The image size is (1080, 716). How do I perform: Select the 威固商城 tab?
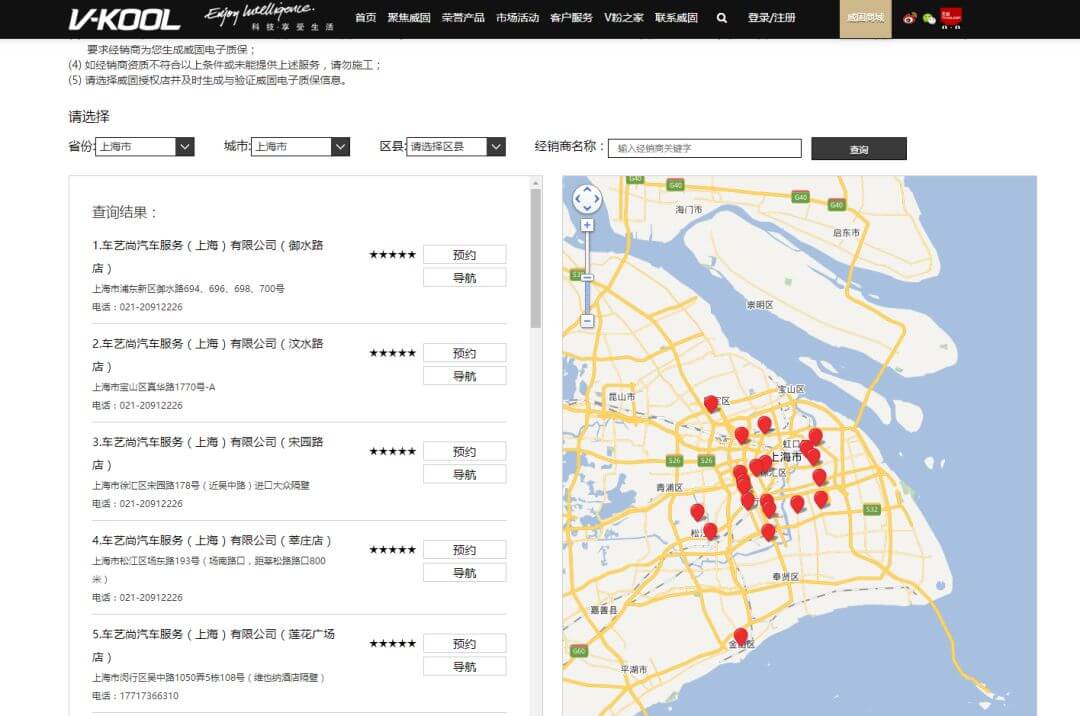pos(865,18)
